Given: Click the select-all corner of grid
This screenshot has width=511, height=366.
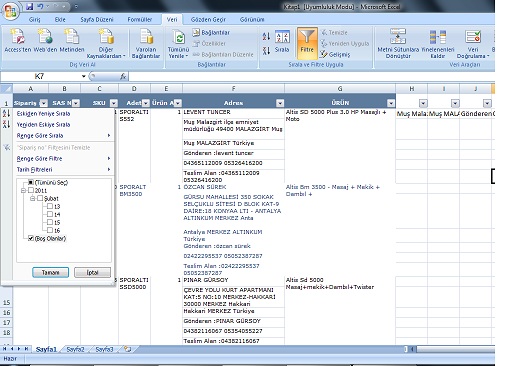Looking at the screenshot, I should (6, 89).
